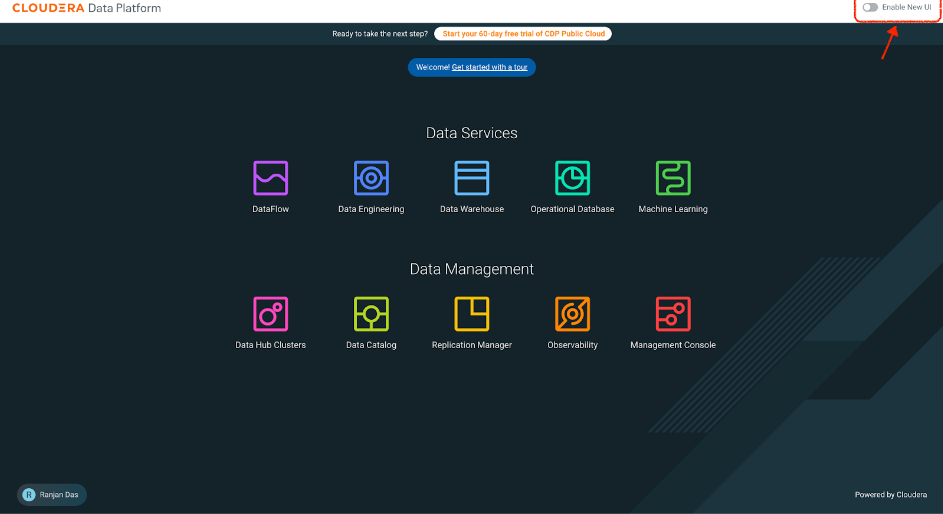Click the Management Console text label
This screenshot has height=514, width=943.
pyautogui.click(x=673, y=346)
